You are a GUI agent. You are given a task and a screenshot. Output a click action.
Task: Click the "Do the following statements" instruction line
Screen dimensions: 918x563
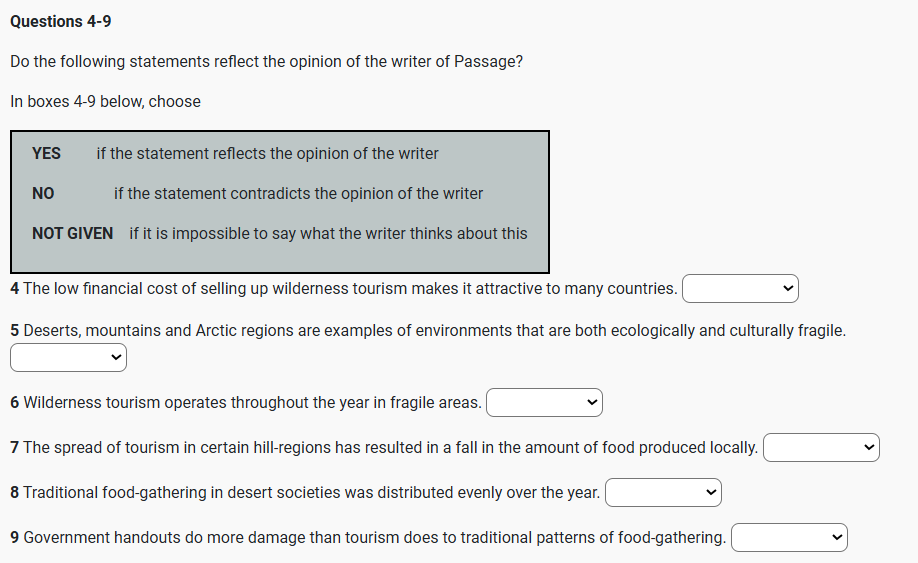pos(266,62)
